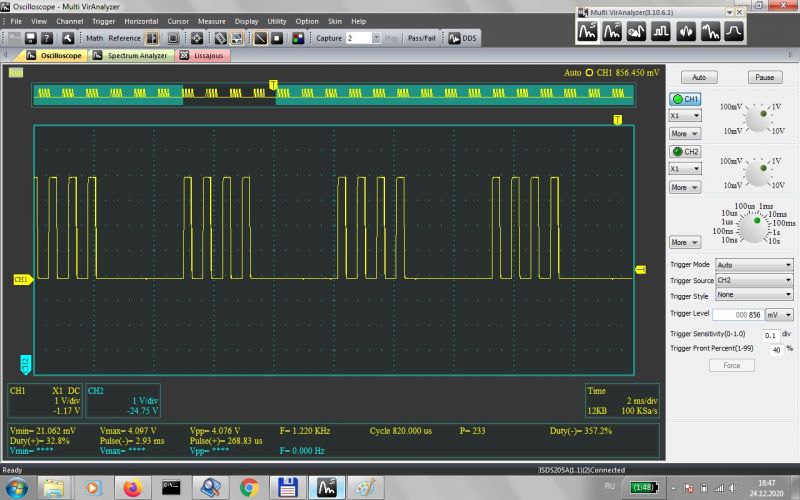Open the RGB color settings icon
Screen dimensions: 800x500
(298, 38)
